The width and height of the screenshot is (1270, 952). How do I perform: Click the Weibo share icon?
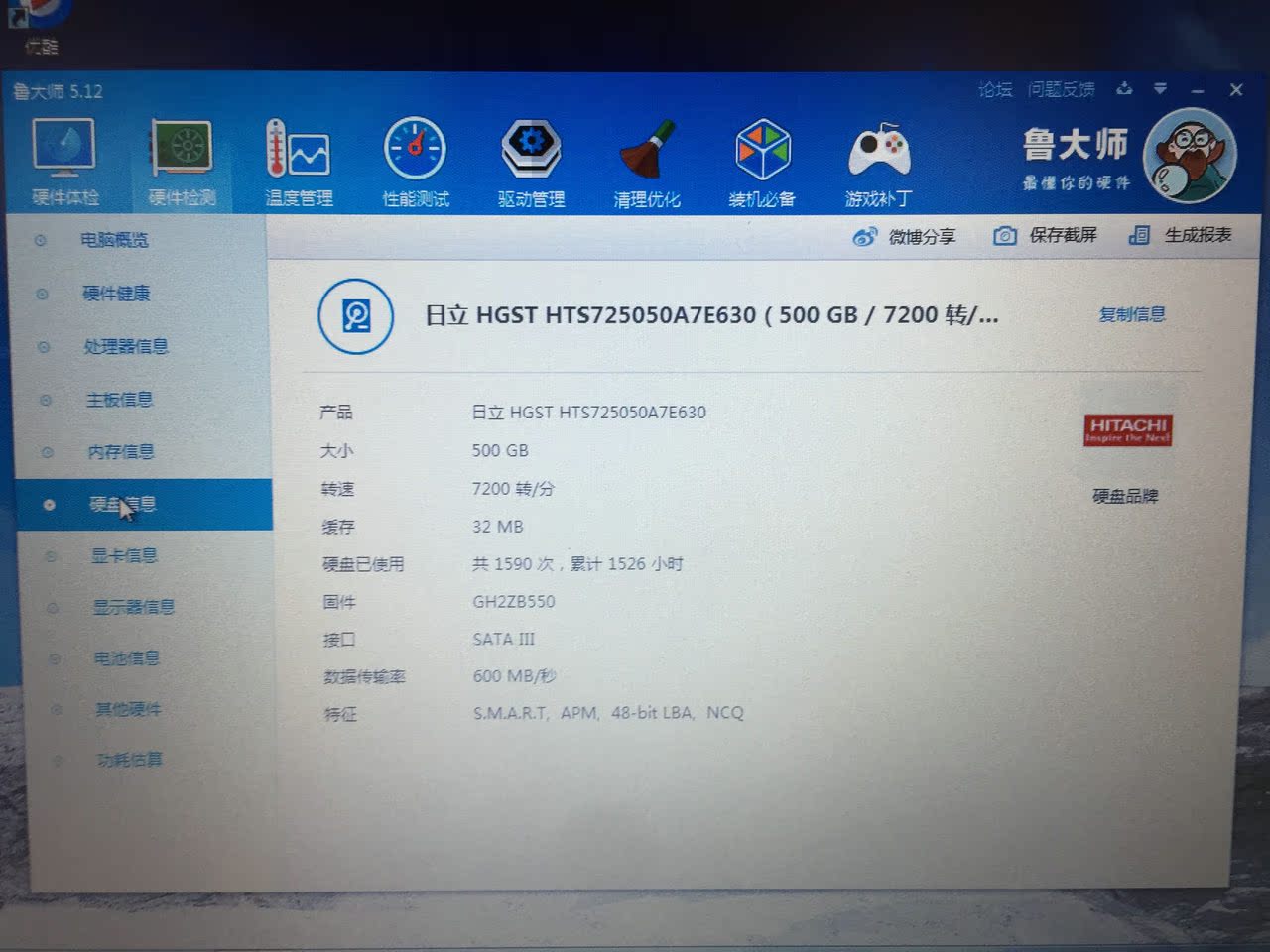pos(865,237)
